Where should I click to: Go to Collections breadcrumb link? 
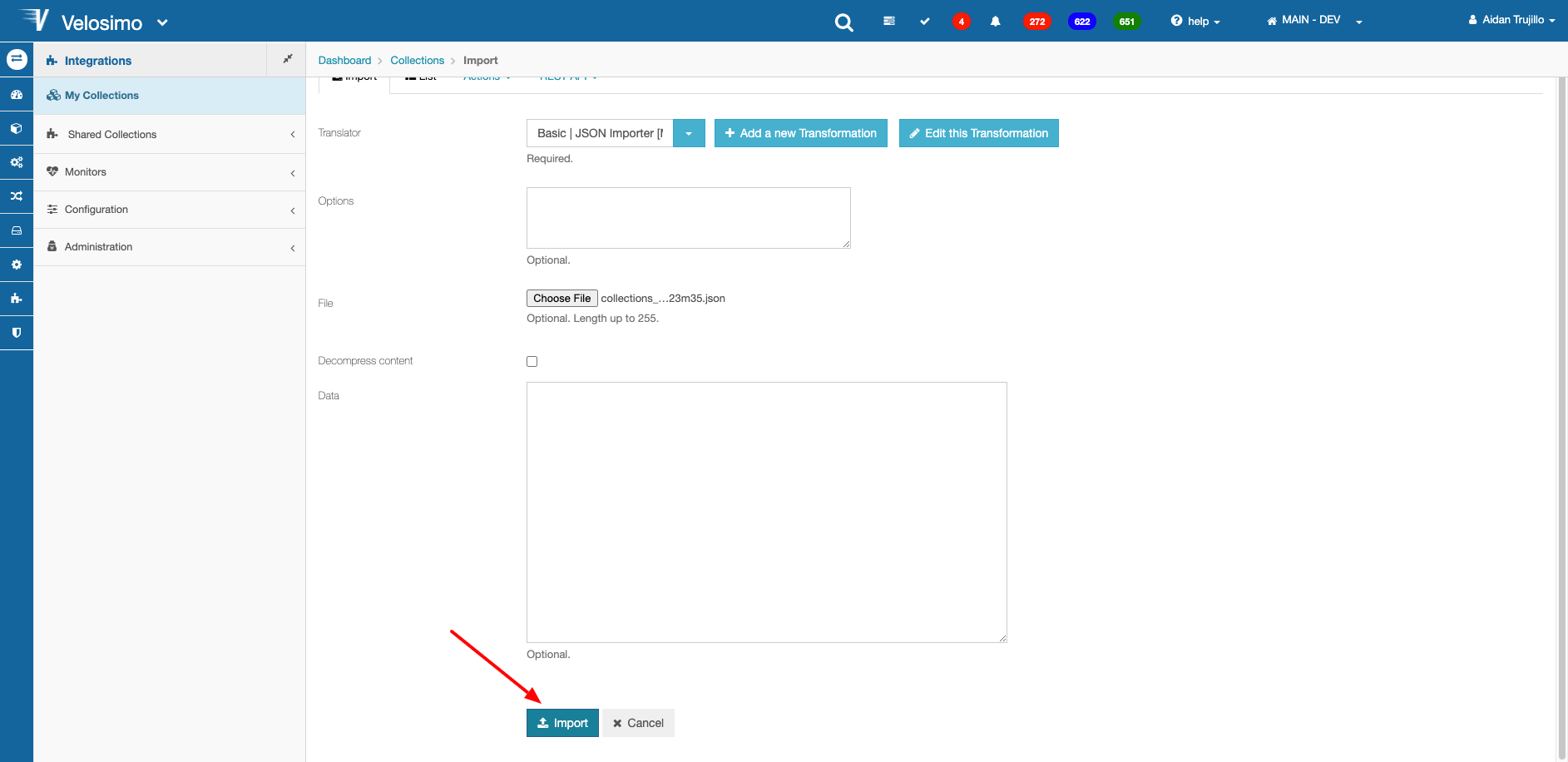(x=417, y=60)
